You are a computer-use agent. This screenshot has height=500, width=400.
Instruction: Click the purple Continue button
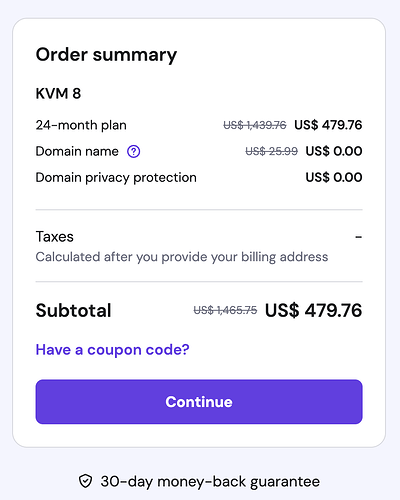point(199,402)
